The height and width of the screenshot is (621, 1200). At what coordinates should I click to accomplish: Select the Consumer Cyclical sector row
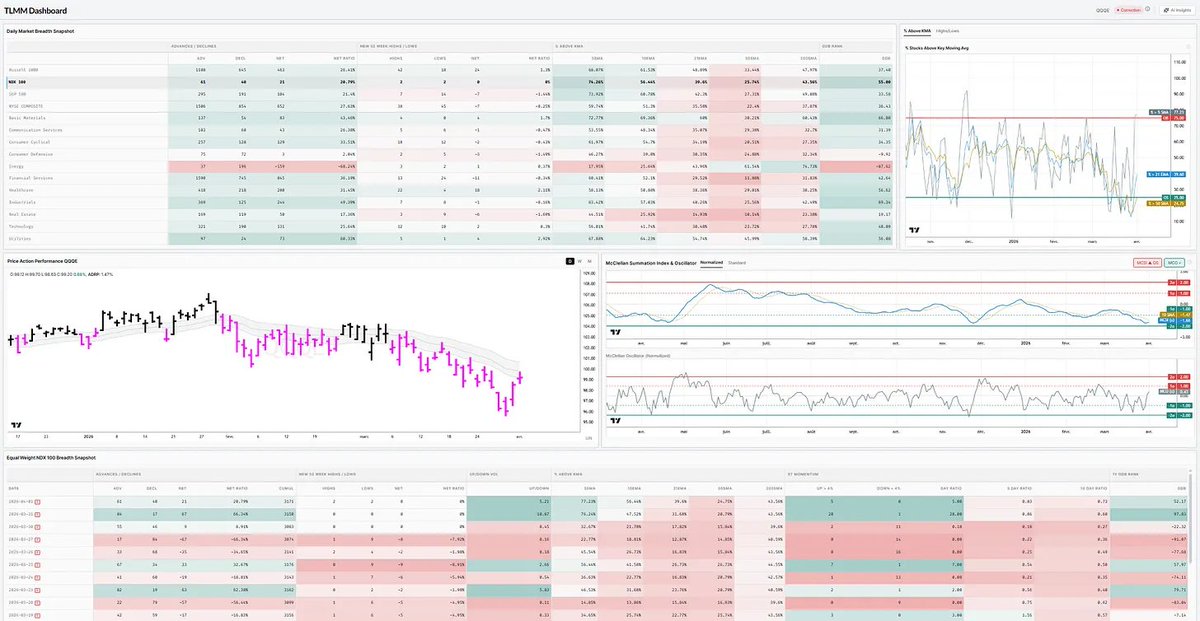point(450,142)
